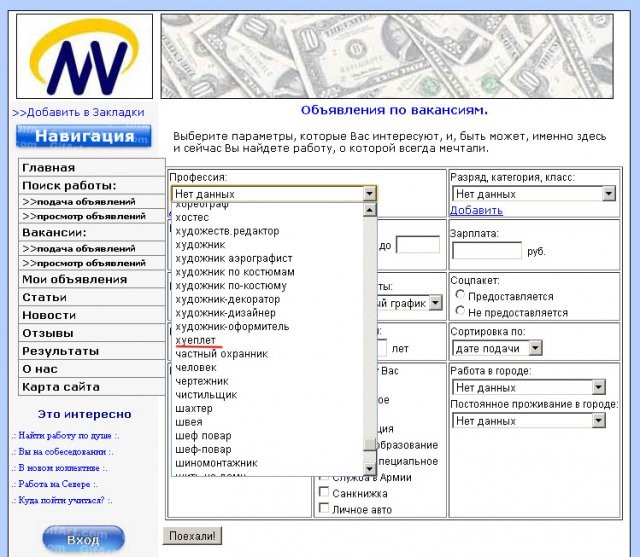Open the Сортировка по dropdown
Screen dimensions: 640x557
pos(497,348)
